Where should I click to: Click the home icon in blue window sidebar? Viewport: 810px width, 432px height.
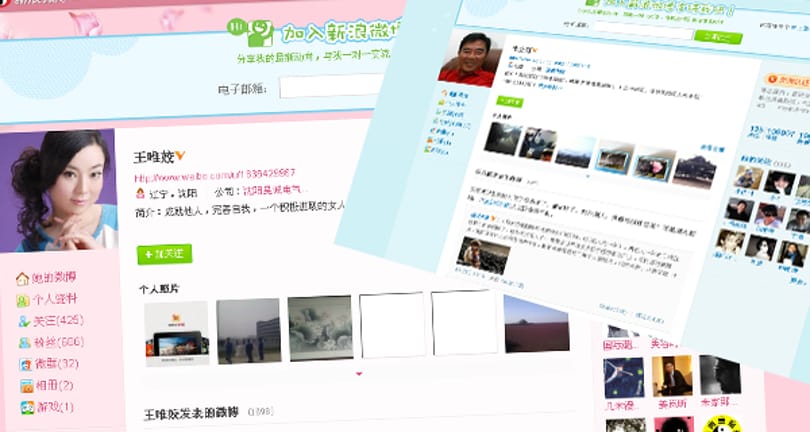(x=444, y=93)
